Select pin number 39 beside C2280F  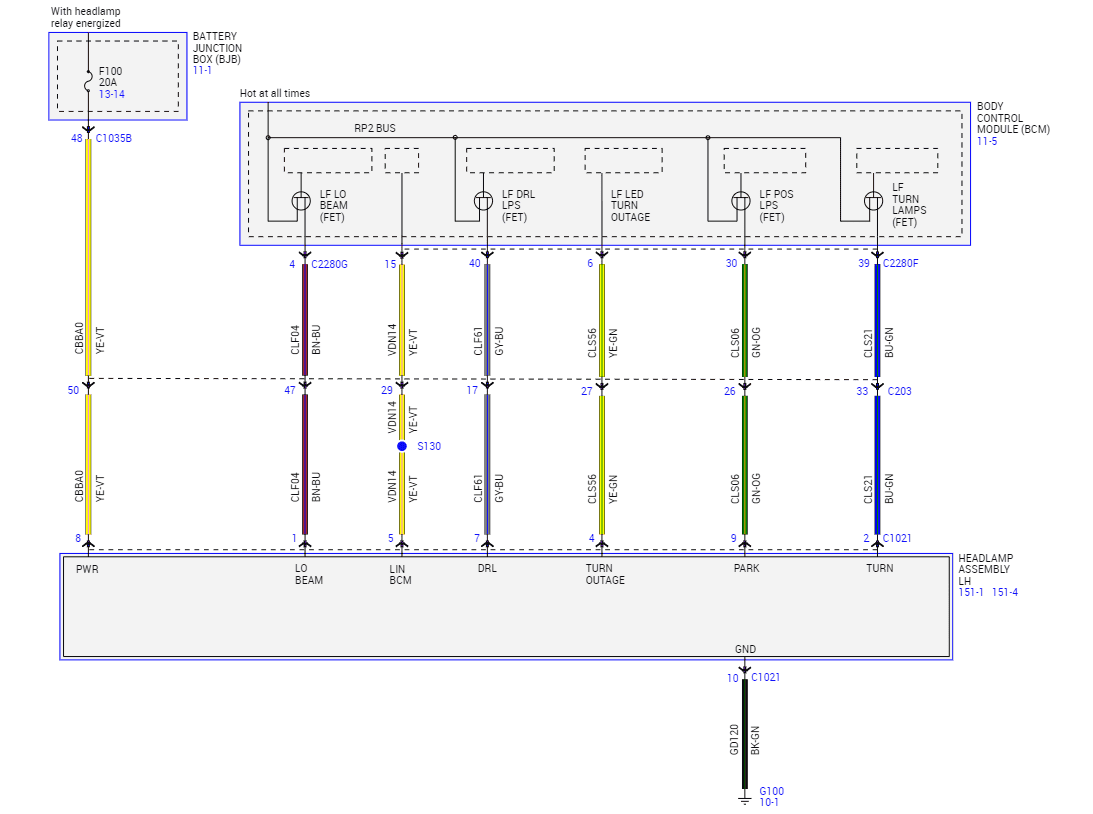864,263
